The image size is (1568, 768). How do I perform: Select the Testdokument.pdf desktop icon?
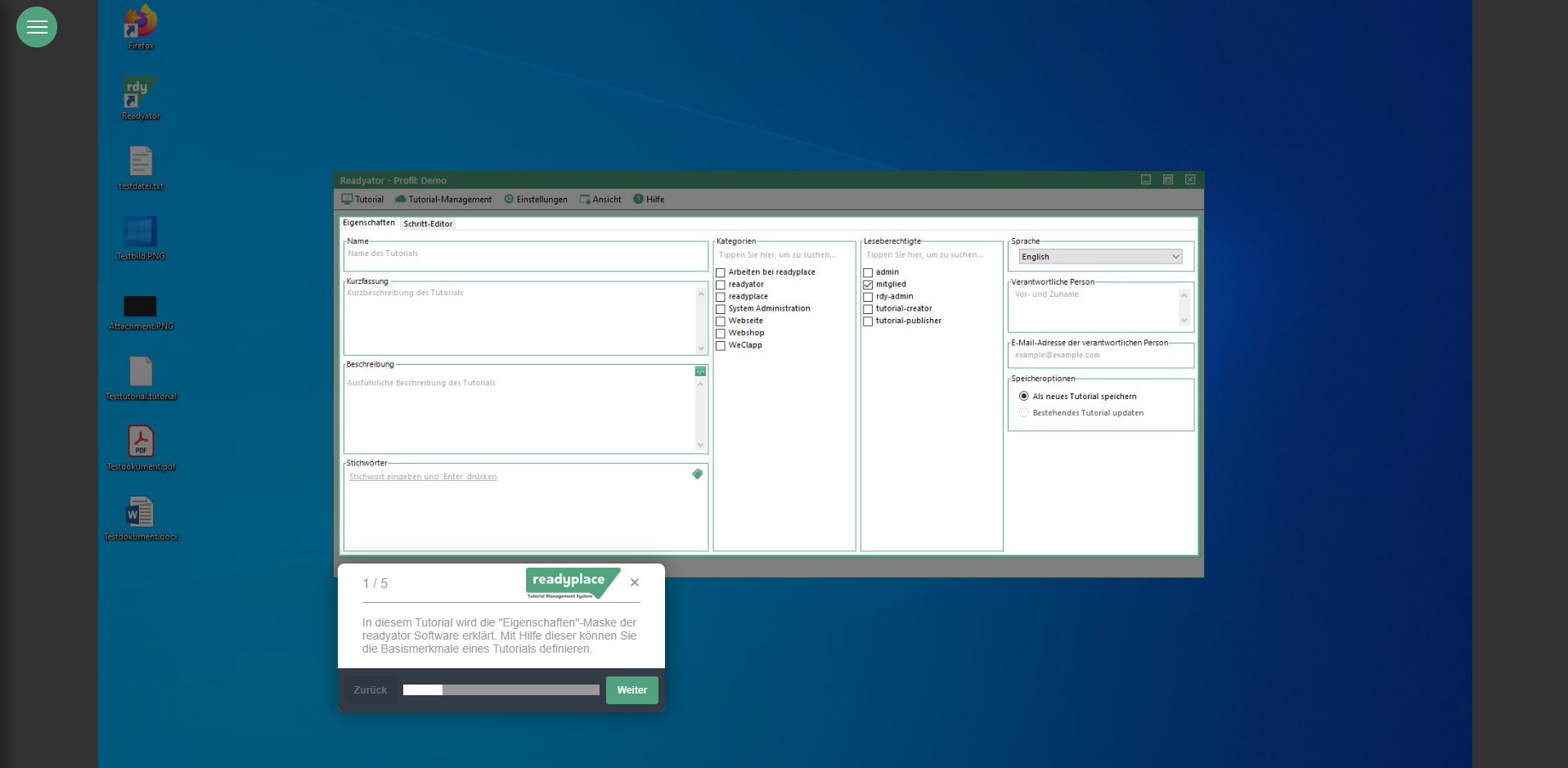(x=141, y=442)
